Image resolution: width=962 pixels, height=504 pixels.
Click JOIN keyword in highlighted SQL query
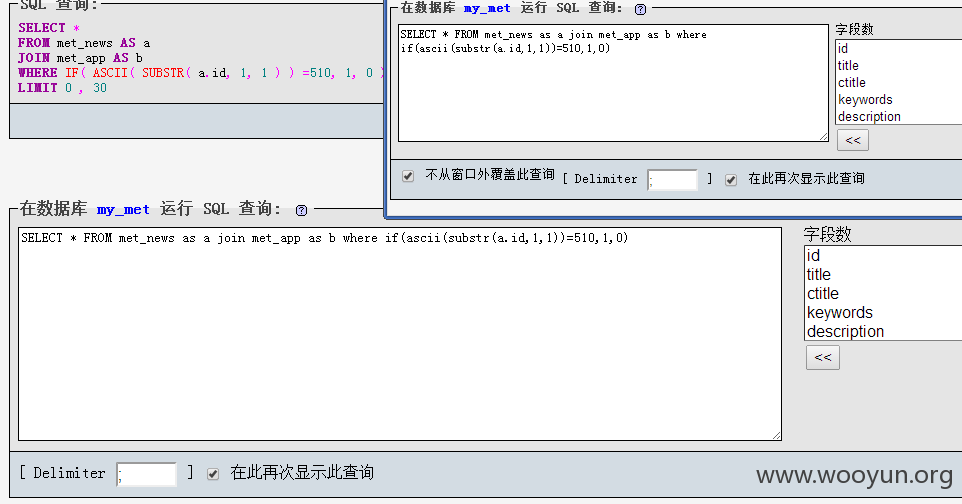(34, 58)
